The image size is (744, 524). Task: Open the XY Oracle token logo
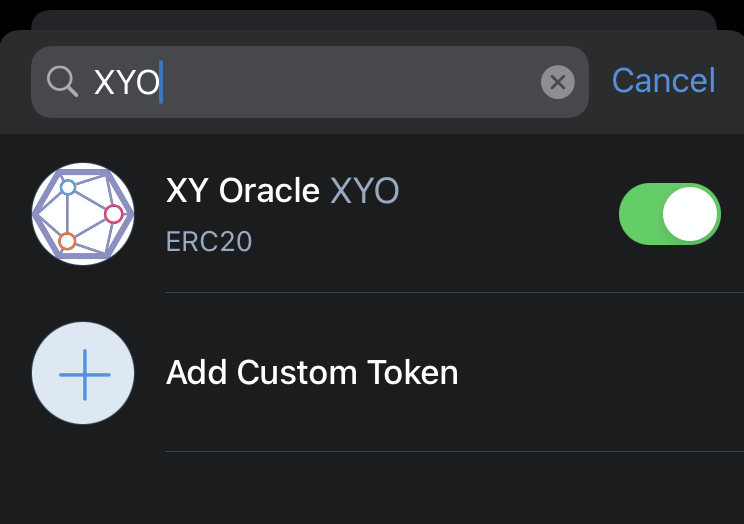coord(83,214)
